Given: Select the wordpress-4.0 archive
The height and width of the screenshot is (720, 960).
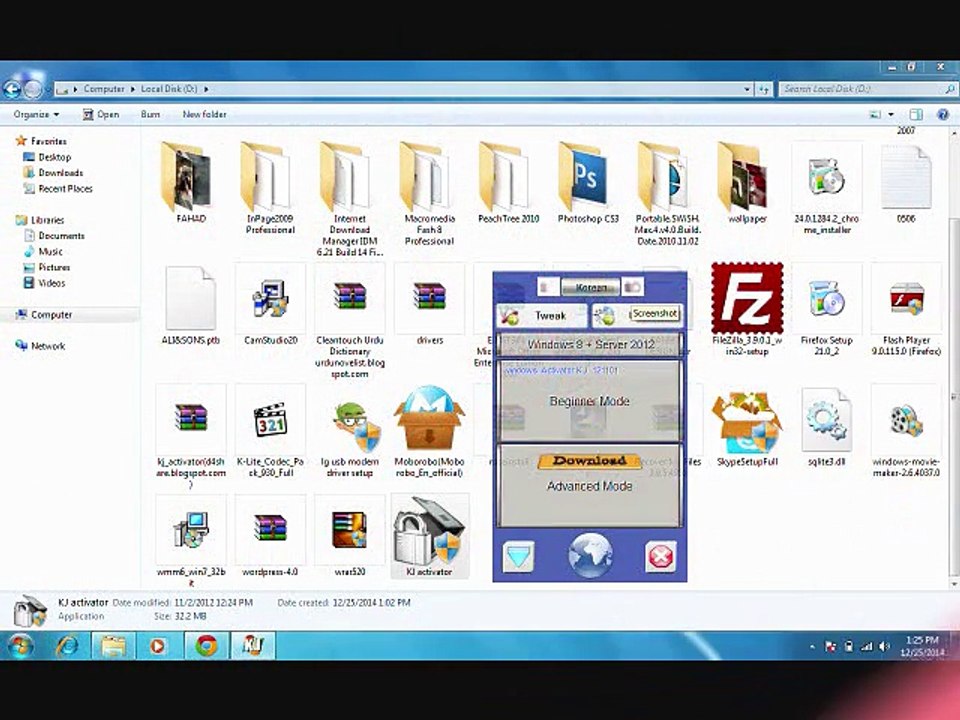Looking at the screenshot, I should point(270,537).
